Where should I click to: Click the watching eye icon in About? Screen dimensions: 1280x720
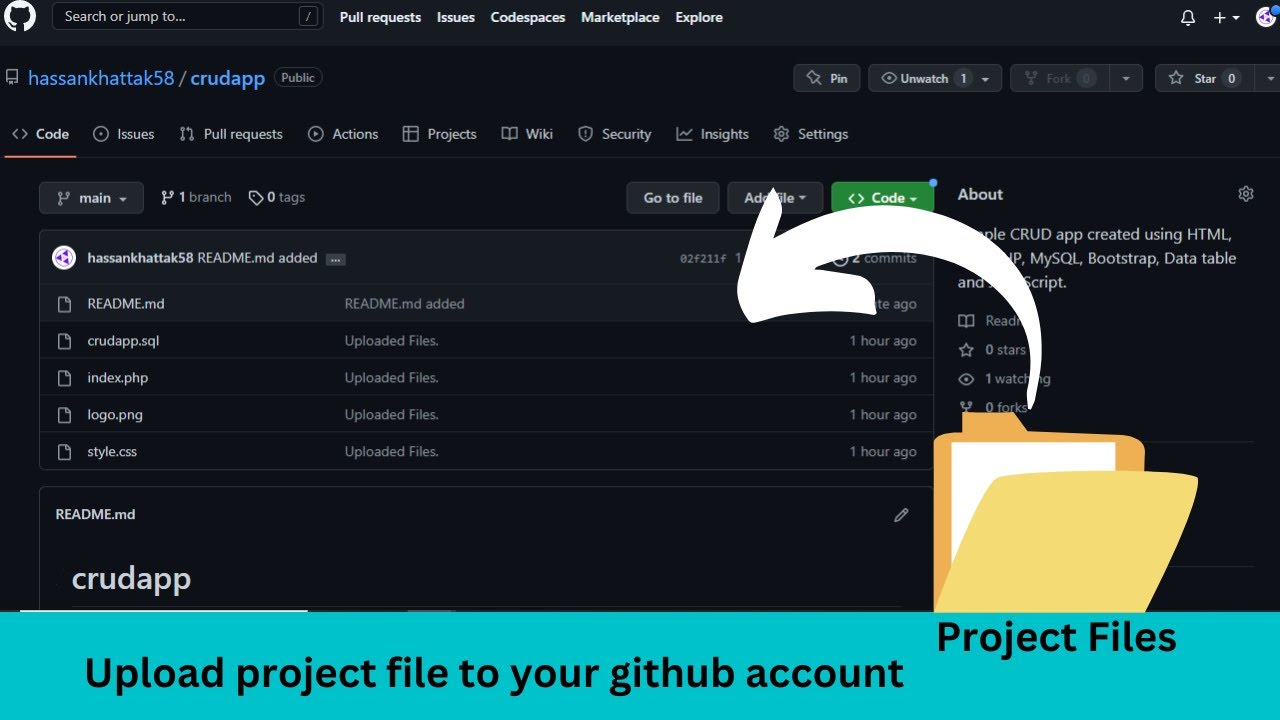coord(966,379)
